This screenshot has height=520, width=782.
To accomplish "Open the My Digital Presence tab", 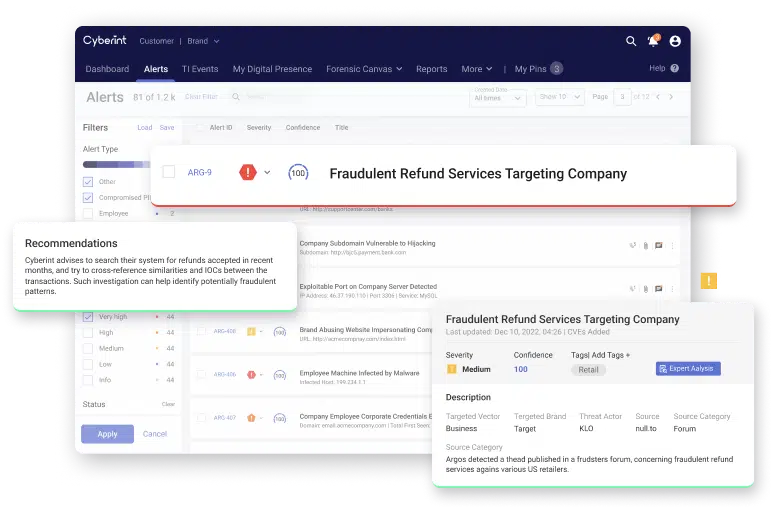I will point(272,69).
